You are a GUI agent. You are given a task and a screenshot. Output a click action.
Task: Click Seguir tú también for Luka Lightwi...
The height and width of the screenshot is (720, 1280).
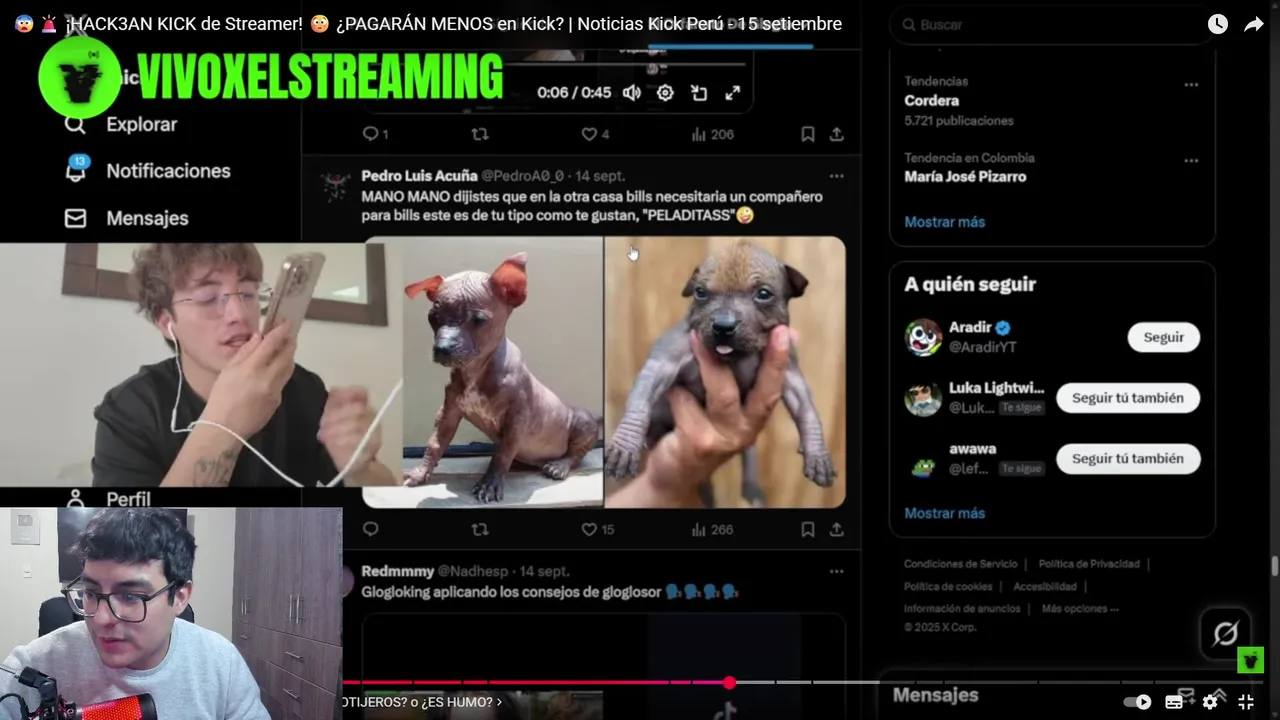pos(1128,398)
